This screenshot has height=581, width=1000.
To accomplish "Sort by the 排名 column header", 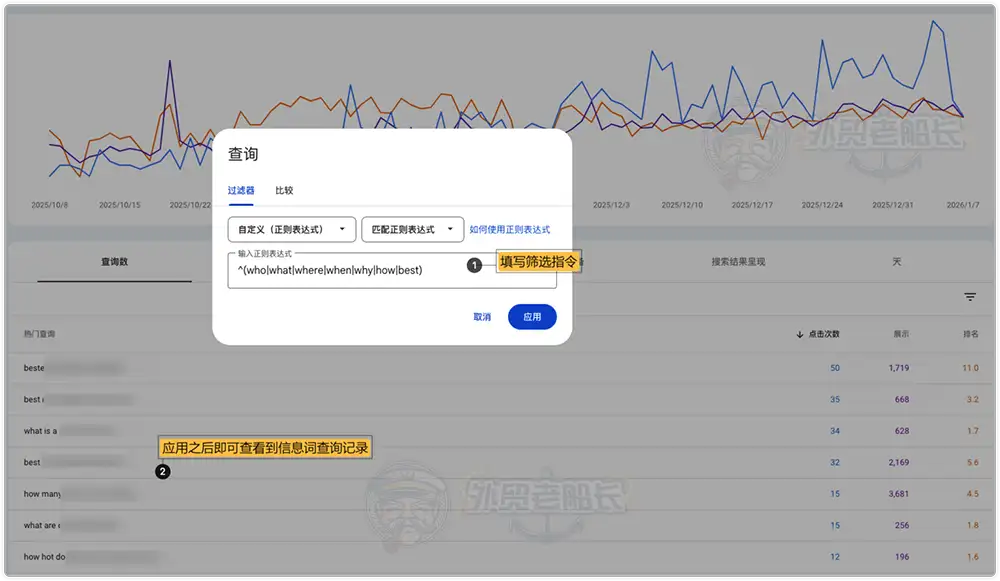I will tap(969, 334).
